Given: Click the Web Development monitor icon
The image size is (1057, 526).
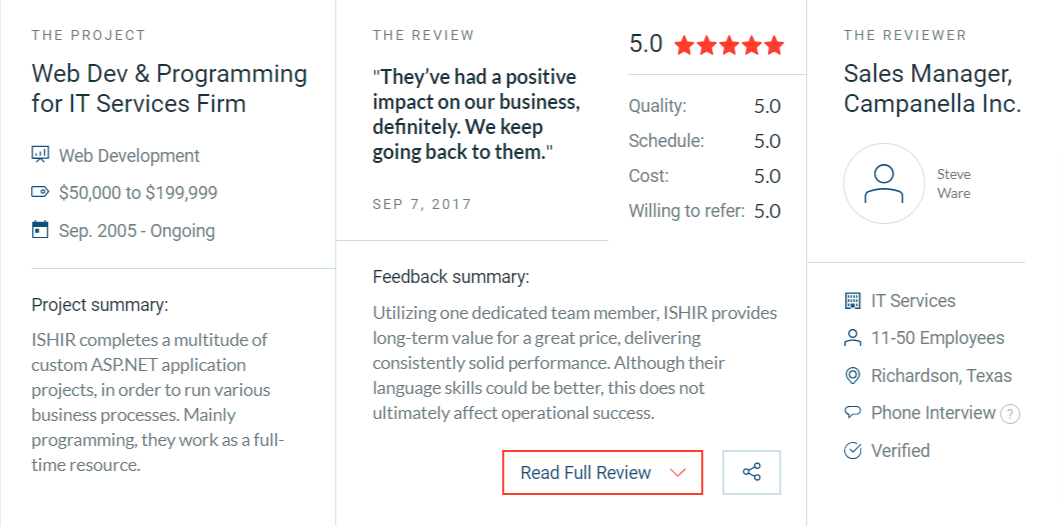Looking at the screenshot, I should (x=41, y=155).
